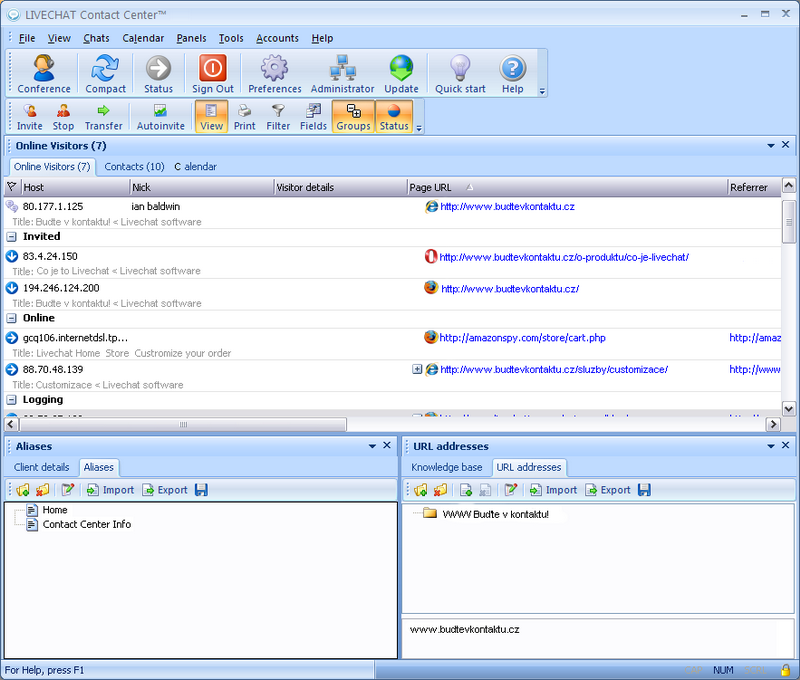The width and height of the screenshot is (800, 680).
Task: Open the Chats menu
Action: point(96,38)
